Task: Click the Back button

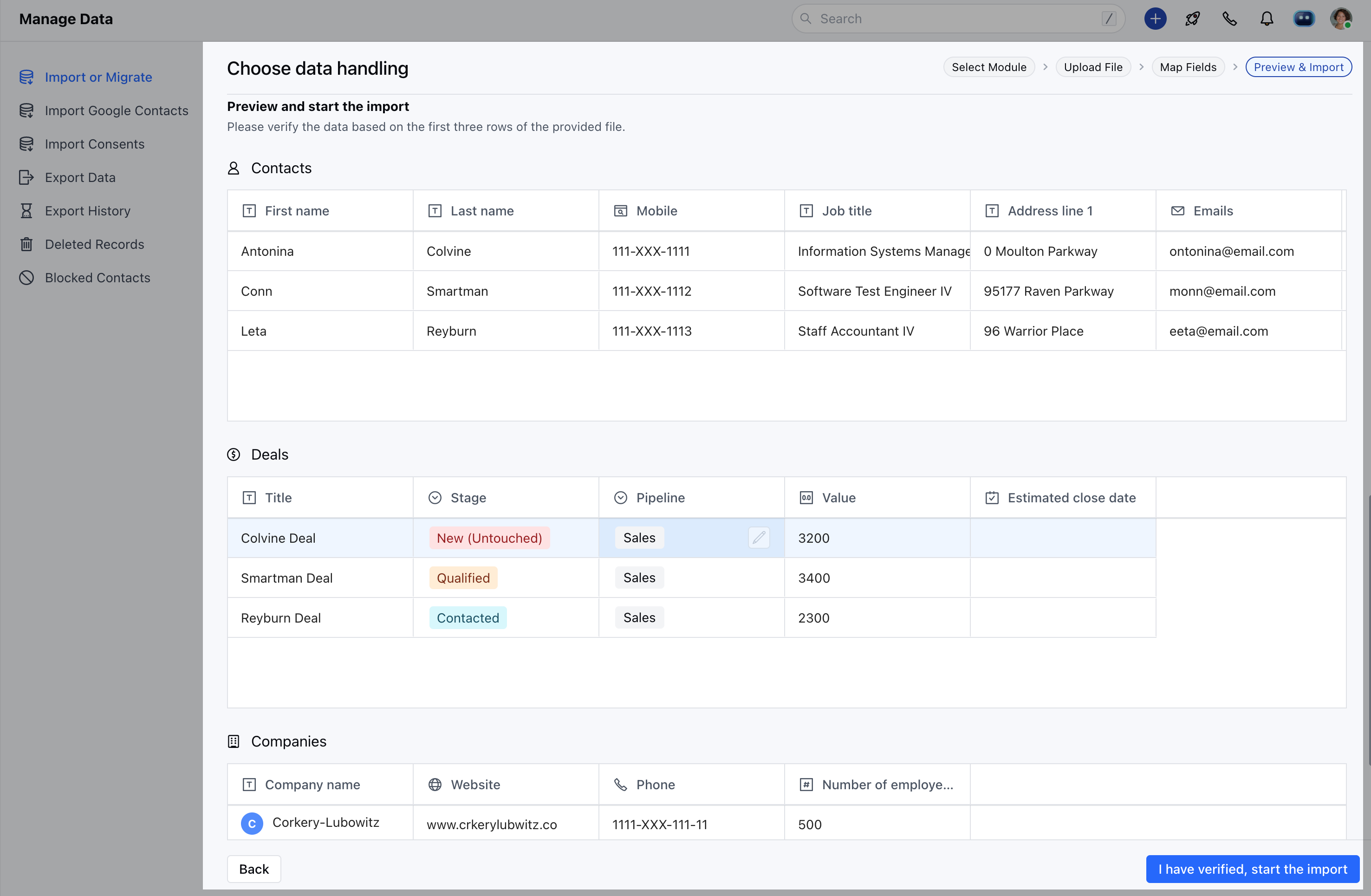Action: tap(253, 868)
